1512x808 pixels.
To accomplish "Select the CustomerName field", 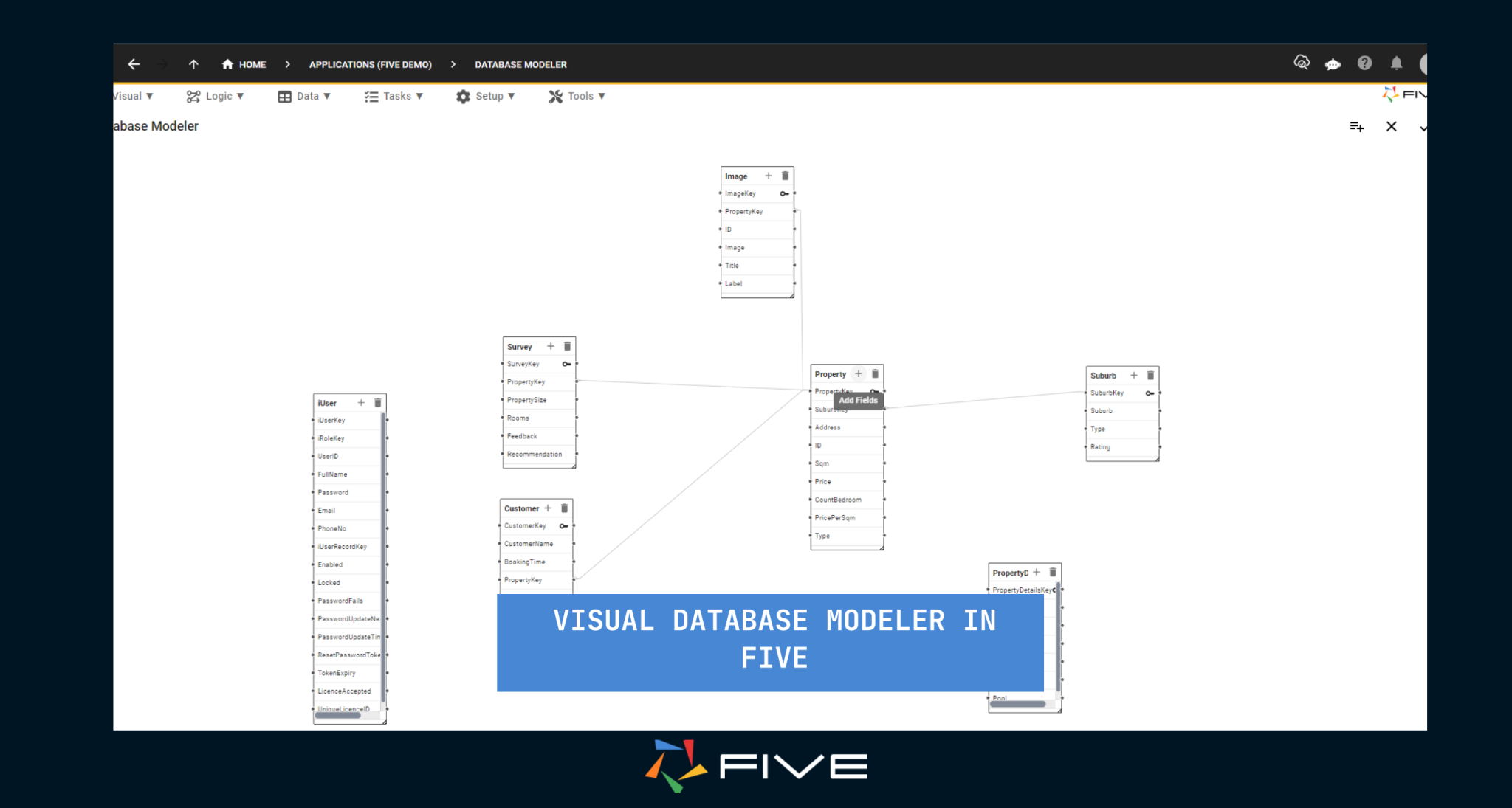I will [536, 544].
